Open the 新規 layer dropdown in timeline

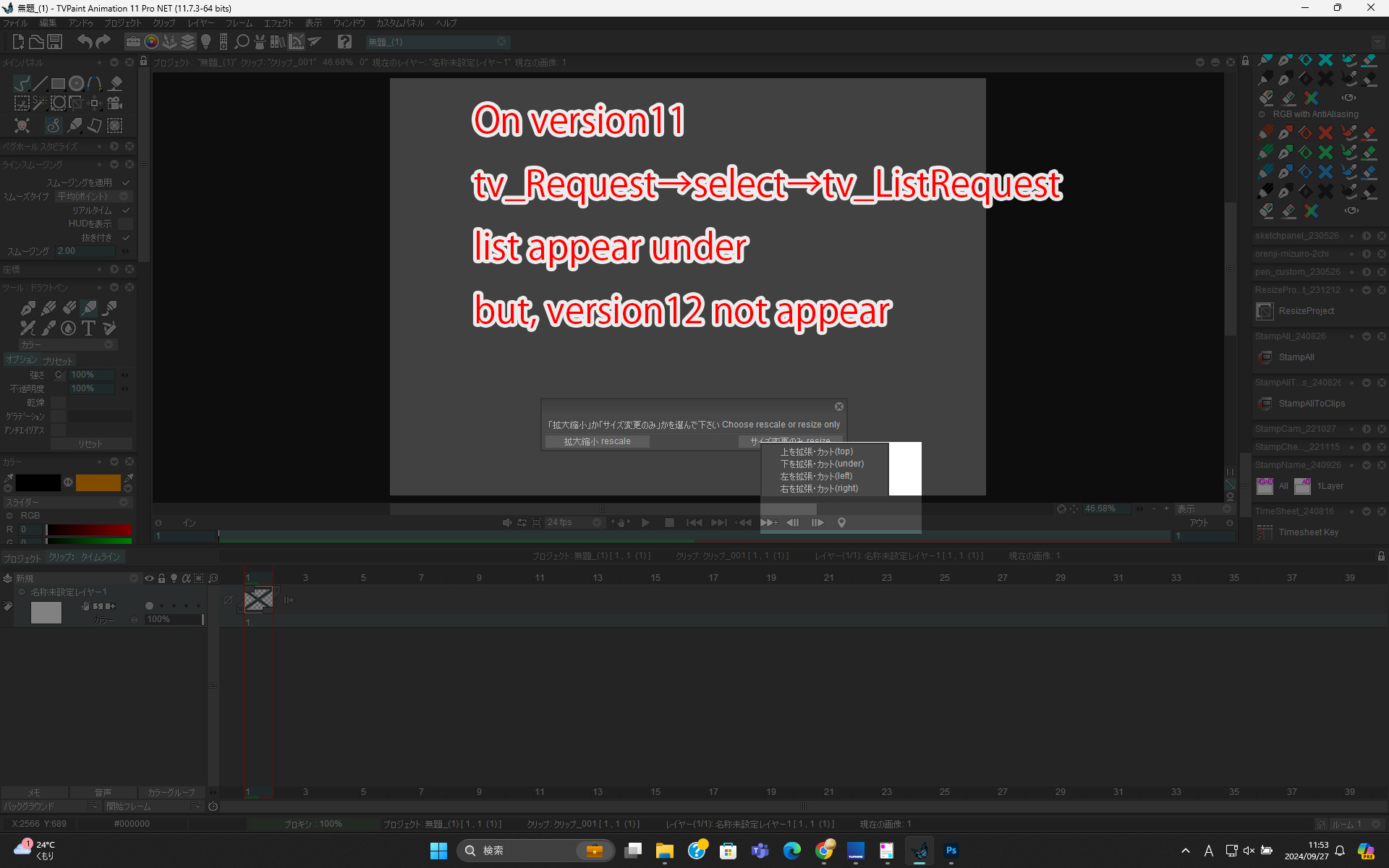[x=77, y=579]
